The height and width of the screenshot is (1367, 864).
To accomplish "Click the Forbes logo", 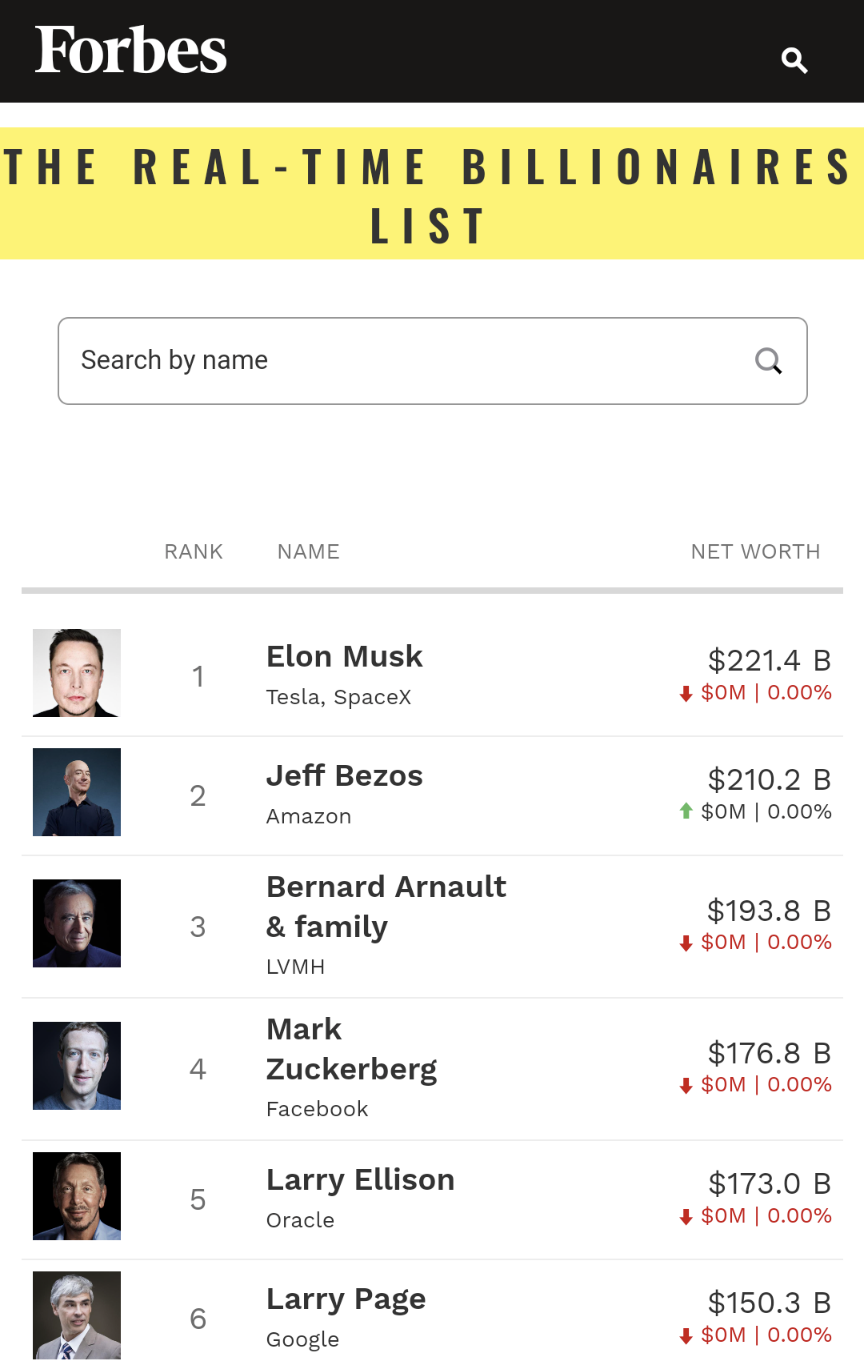I will (131, 50).
